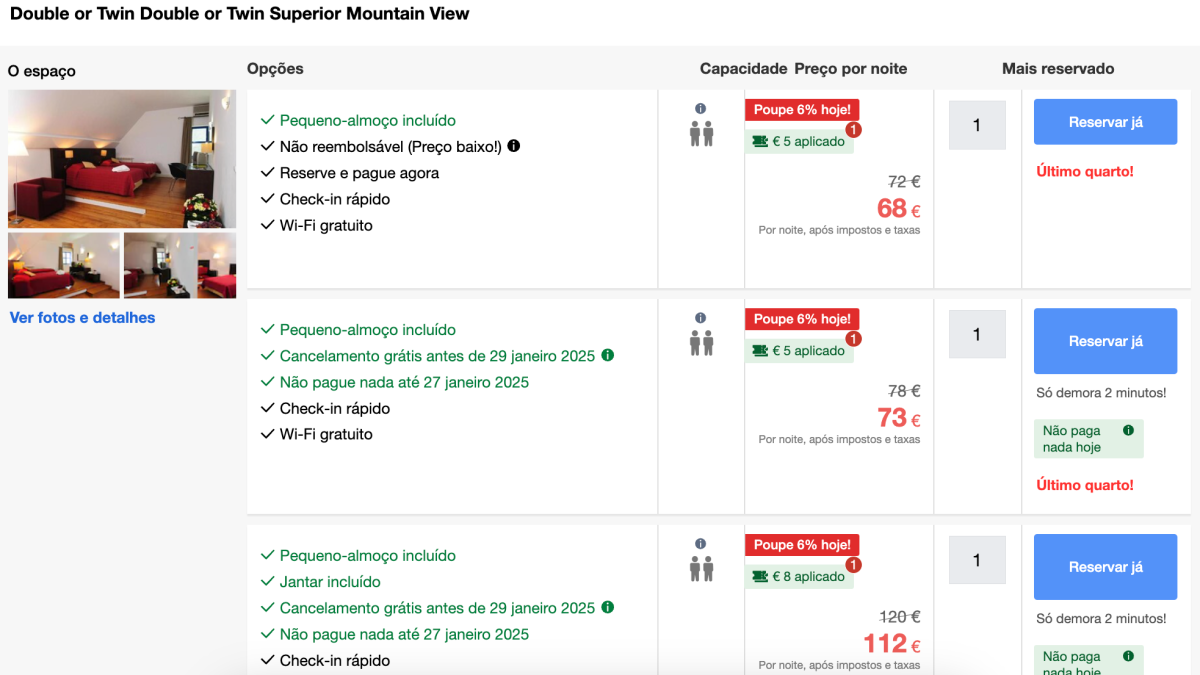1200x675 pixels.
Task: Click green info icon in third row's cancelamento line
Action: point(608,607)
